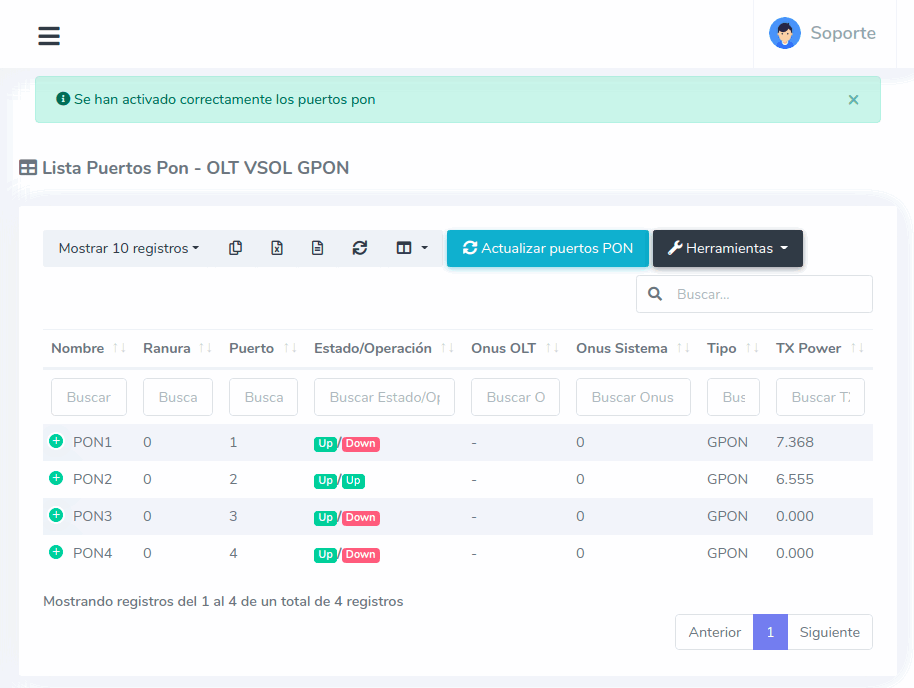Select page 1 in pagination
Screen dimensions: 914x688
point(770,632)
